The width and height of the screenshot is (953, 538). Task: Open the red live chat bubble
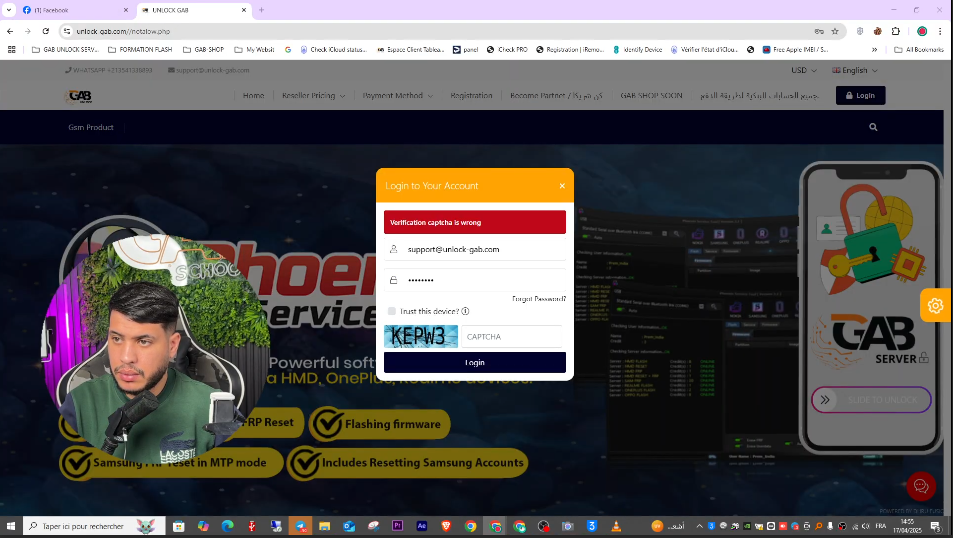[921, 486]
